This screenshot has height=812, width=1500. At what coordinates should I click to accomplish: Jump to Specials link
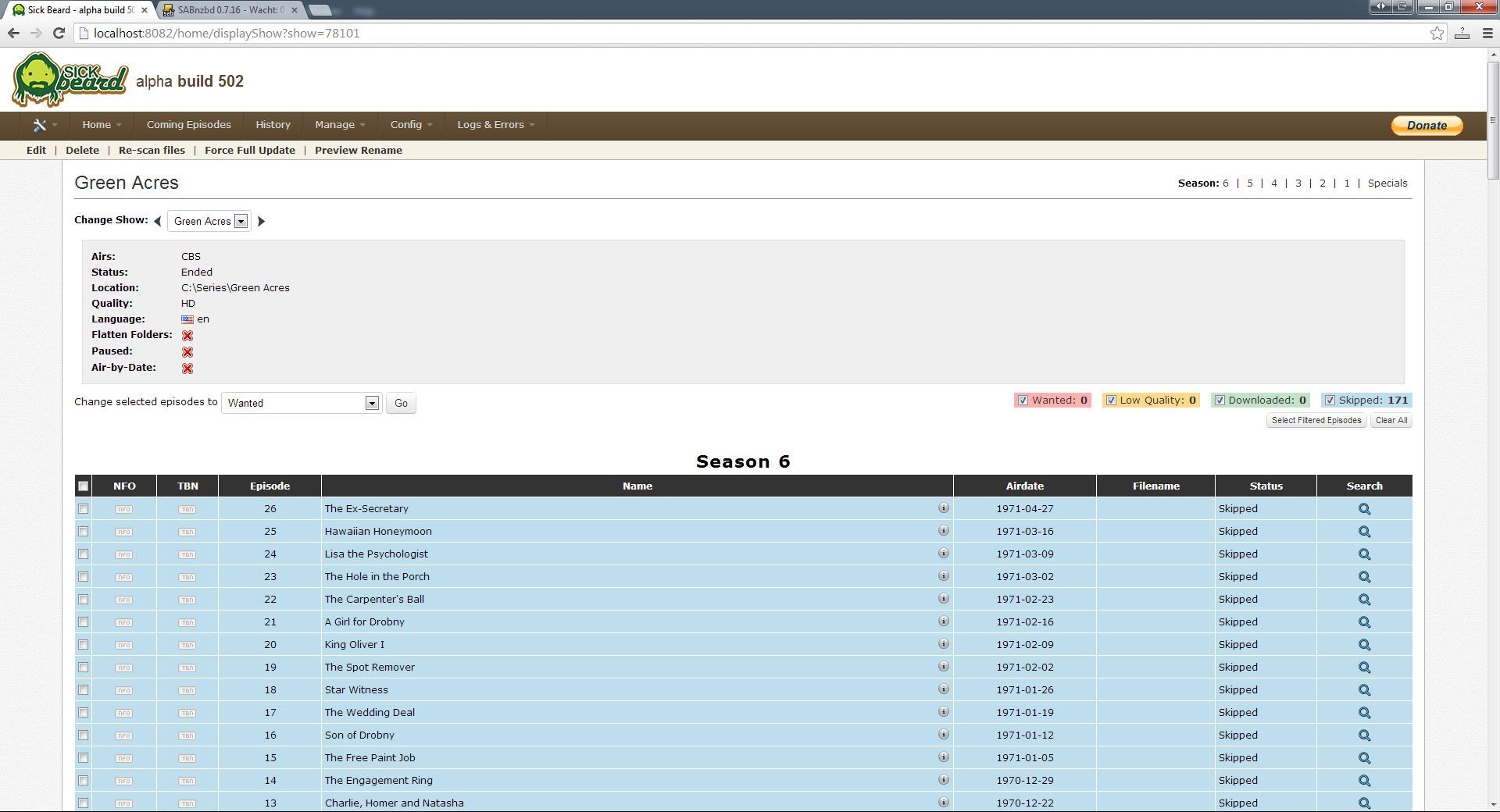pyautogui.click(x=1387, y=183)
